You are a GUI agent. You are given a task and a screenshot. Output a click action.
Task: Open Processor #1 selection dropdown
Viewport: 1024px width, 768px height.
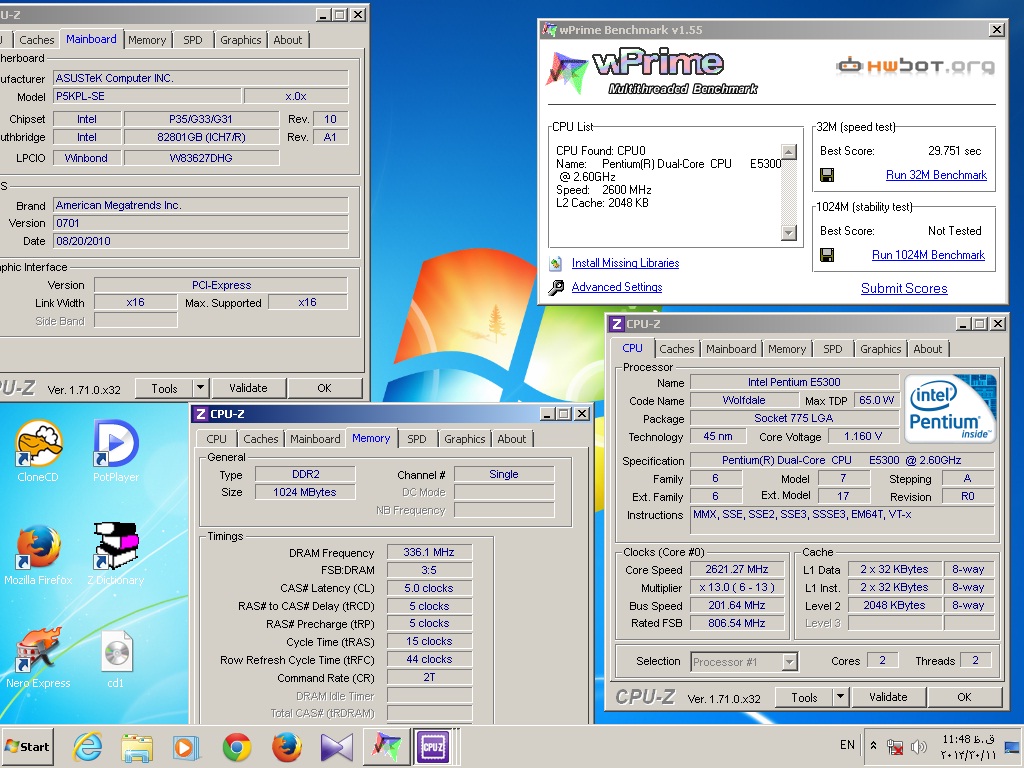tap(790, 662)
